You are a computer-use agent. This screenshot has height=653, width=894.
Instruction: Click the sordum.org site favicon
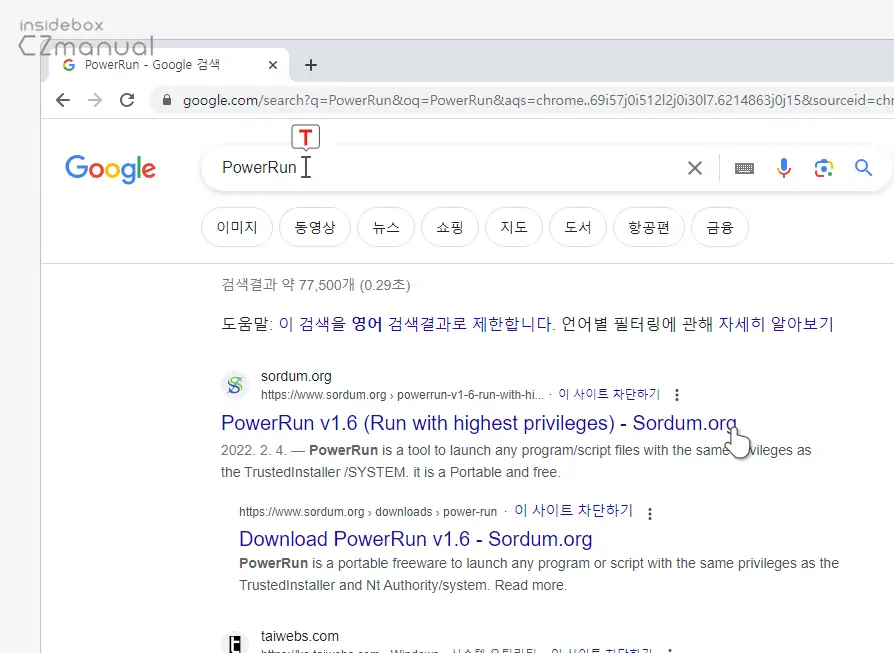pos(234,385)
